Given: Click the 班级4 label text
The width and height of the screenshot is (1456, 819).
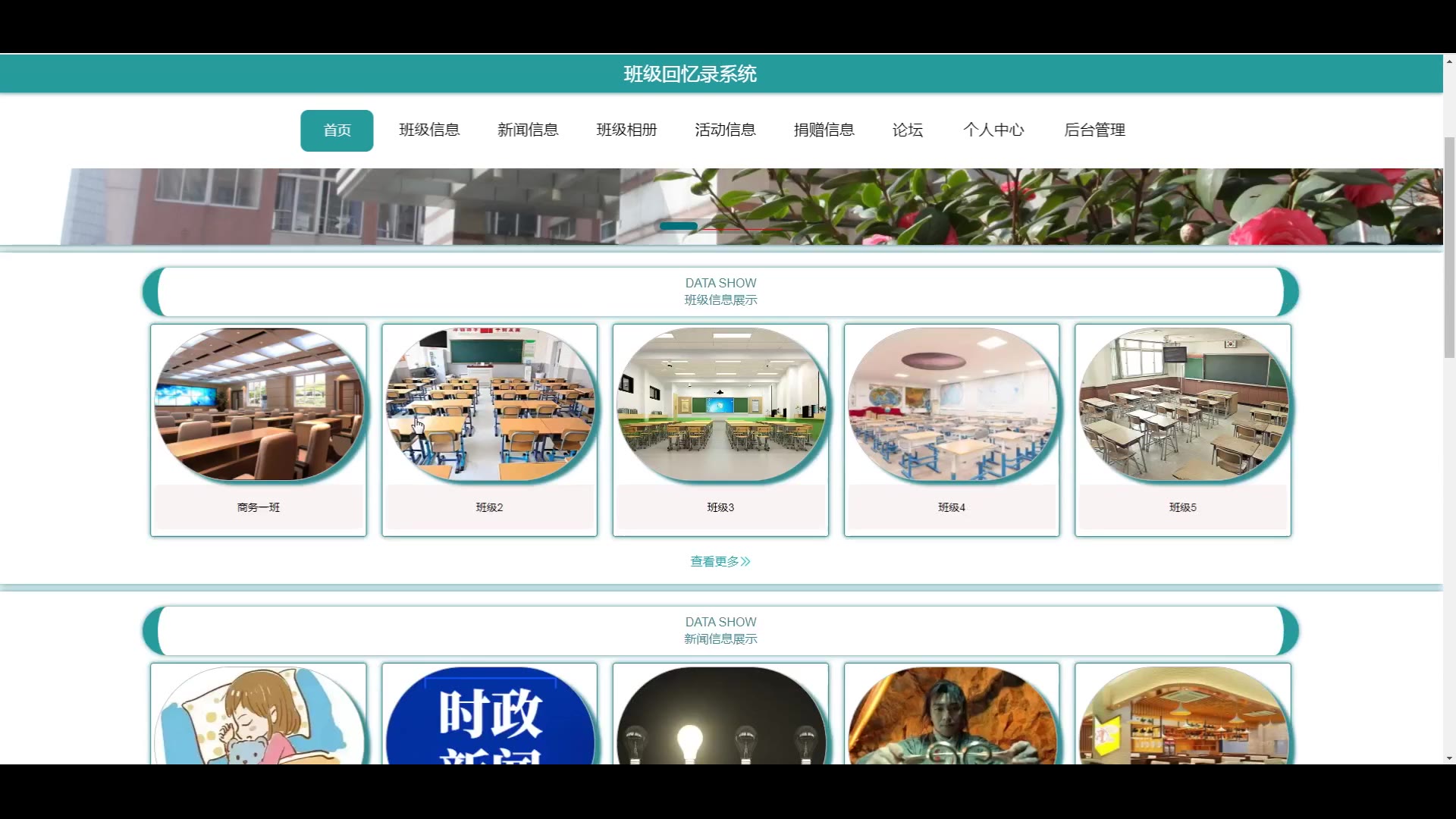Looking at the screenshot, I should (952, 507).
